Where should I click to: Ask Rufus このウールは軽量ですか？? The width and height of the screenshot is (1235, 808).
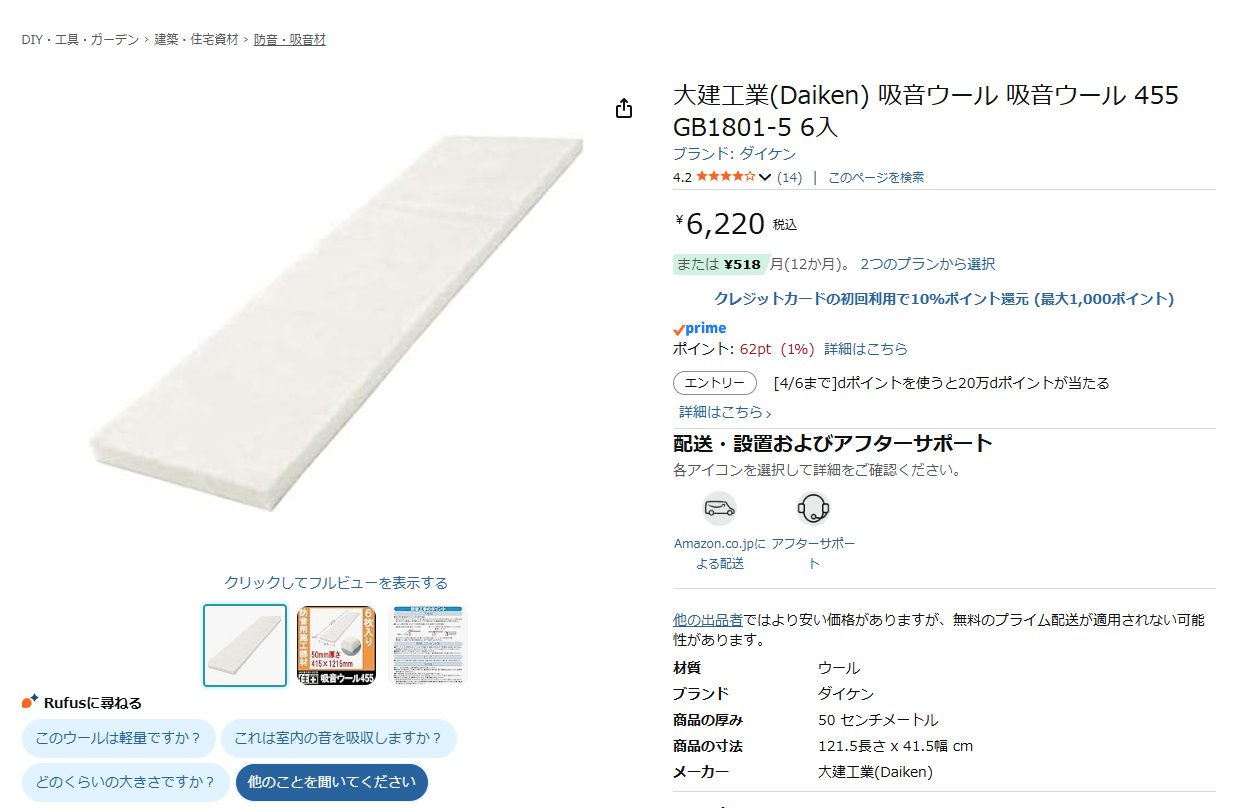coord(118,738)
